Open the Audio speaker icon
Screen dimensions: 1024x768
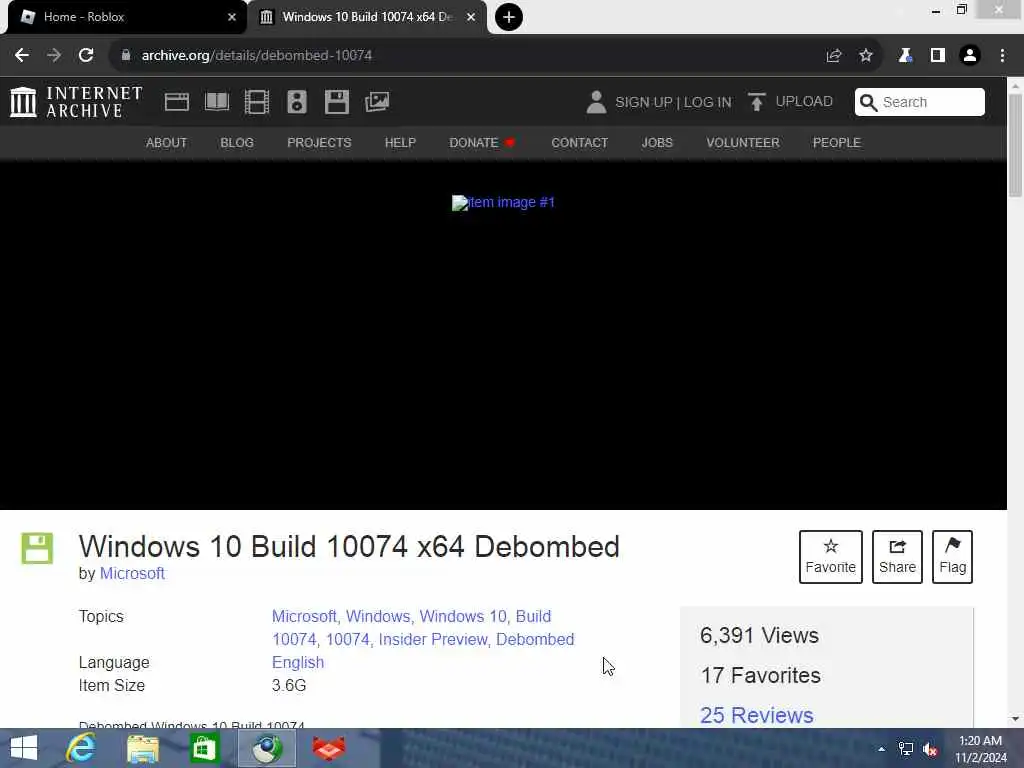point(296,102)
